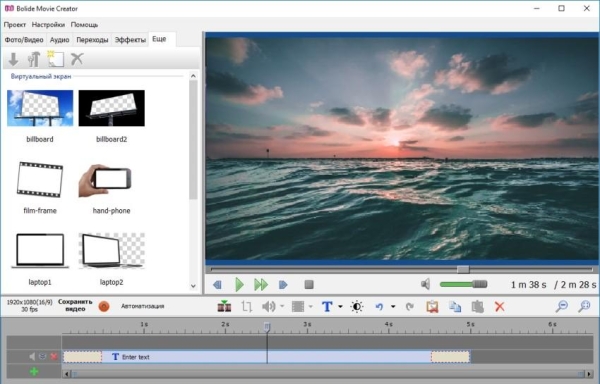
Task: Click the 1920x1080 30 fps project settings
Action: pyautogui.click(x=29, y=306)
